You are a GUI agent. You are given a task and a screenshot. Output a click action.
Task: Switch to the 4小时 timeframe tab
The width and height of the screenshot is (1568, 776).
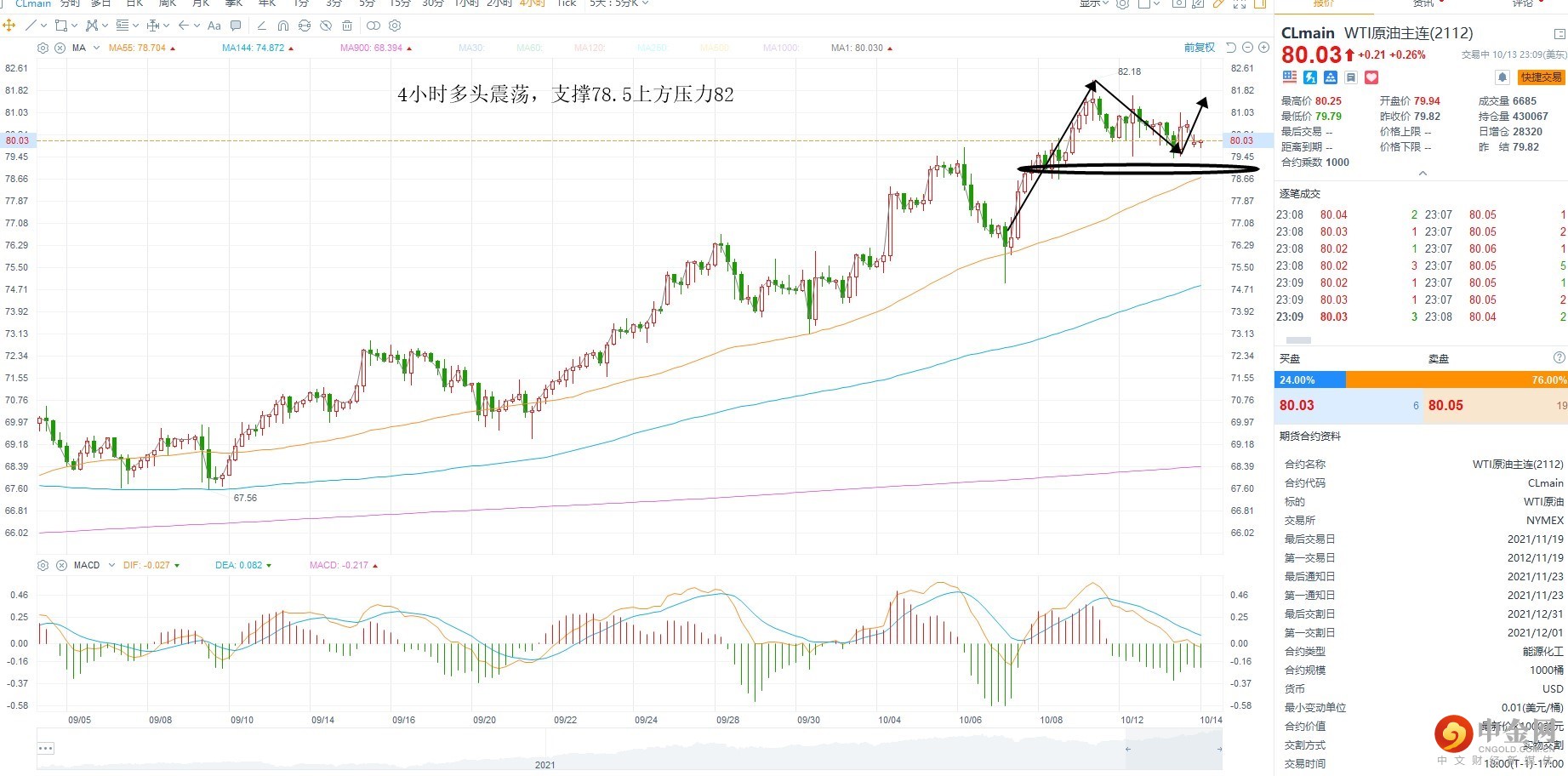tap(532, 3)
